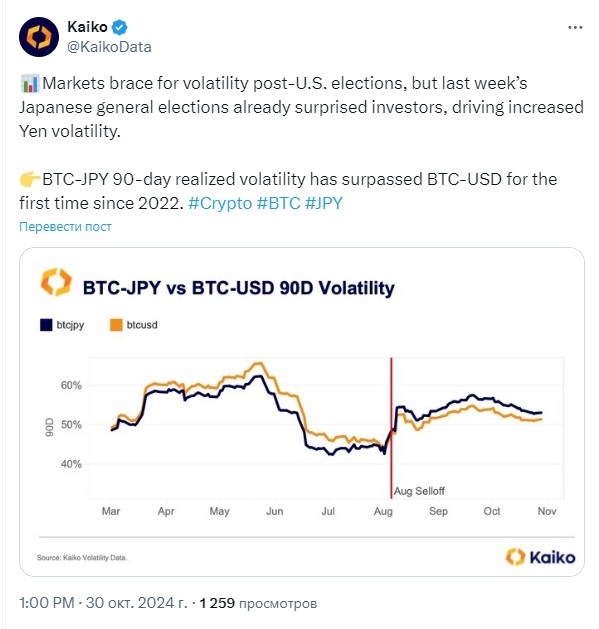Viewport: 599px width, 629px height.
Task: Open Kaiko profile avatar
Action: click(39, 37)
